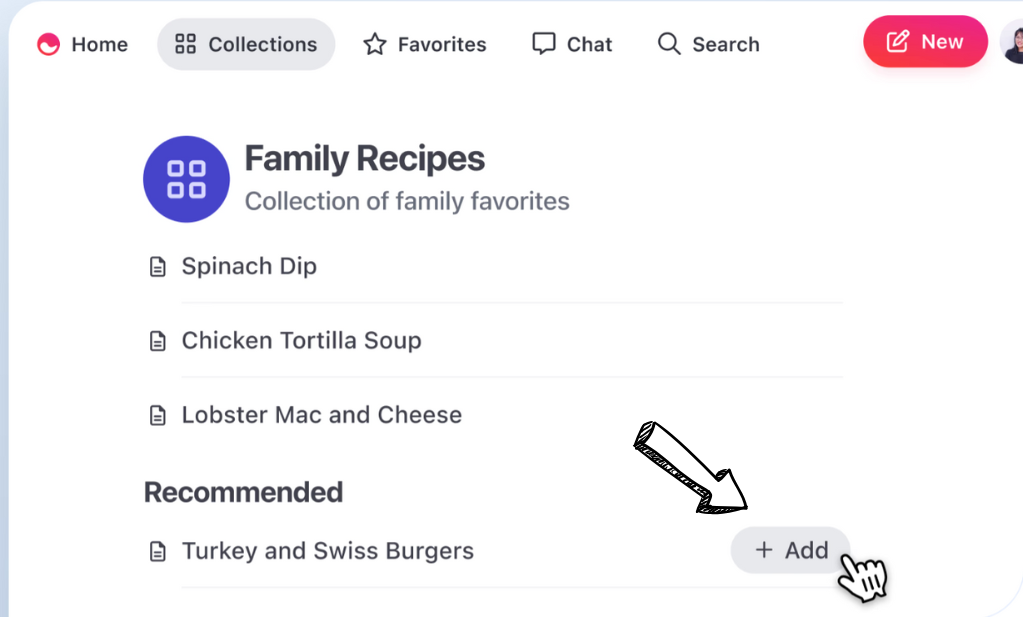
Task: Click the Search magnifier icon
Action: pos(669,44)
